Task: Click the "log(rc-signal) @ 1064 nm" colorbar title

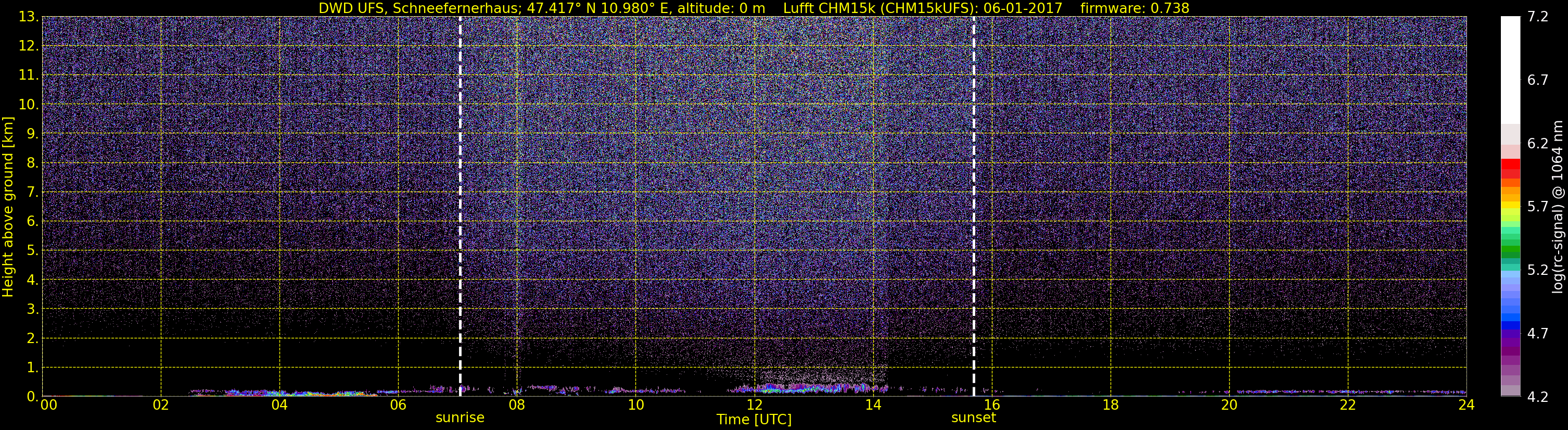Action: [1557, 207]
